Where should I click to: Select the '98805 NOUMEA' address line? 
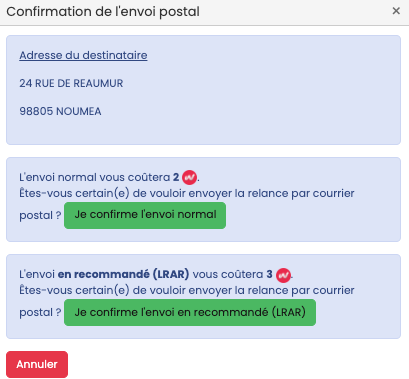tap(60, 111)
